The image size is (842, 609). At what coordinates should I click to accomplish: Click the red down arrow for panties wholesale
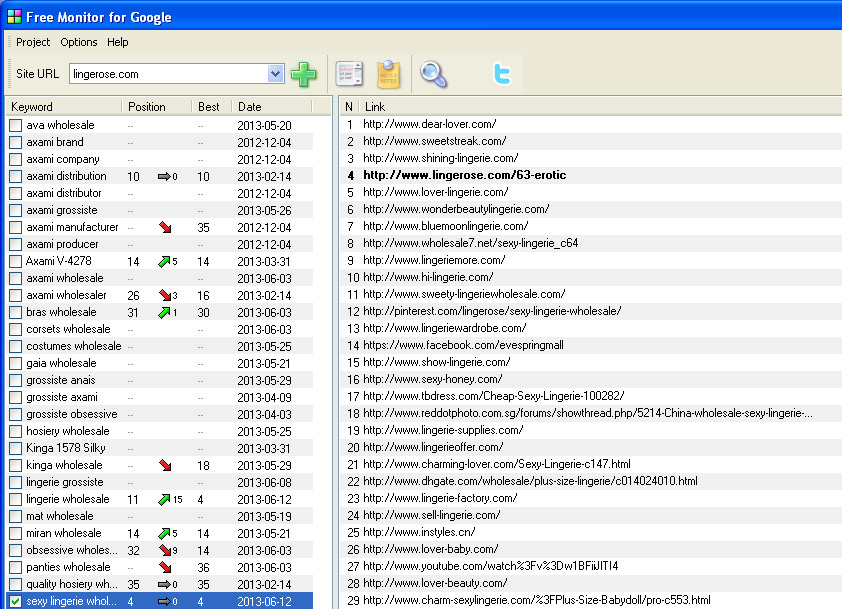(x=165, y=567)
